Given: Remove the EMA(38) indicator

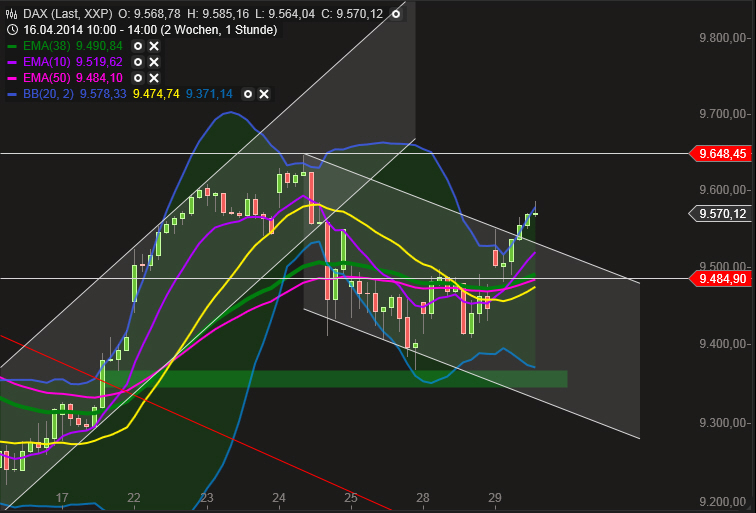Looking at the screenshot, I should 154,46.
